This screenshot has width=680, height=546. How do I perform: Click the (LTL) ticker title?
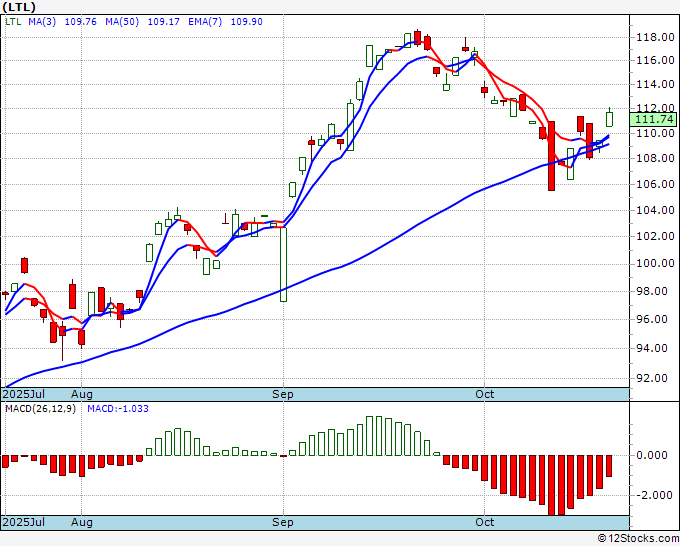(19, 7)
